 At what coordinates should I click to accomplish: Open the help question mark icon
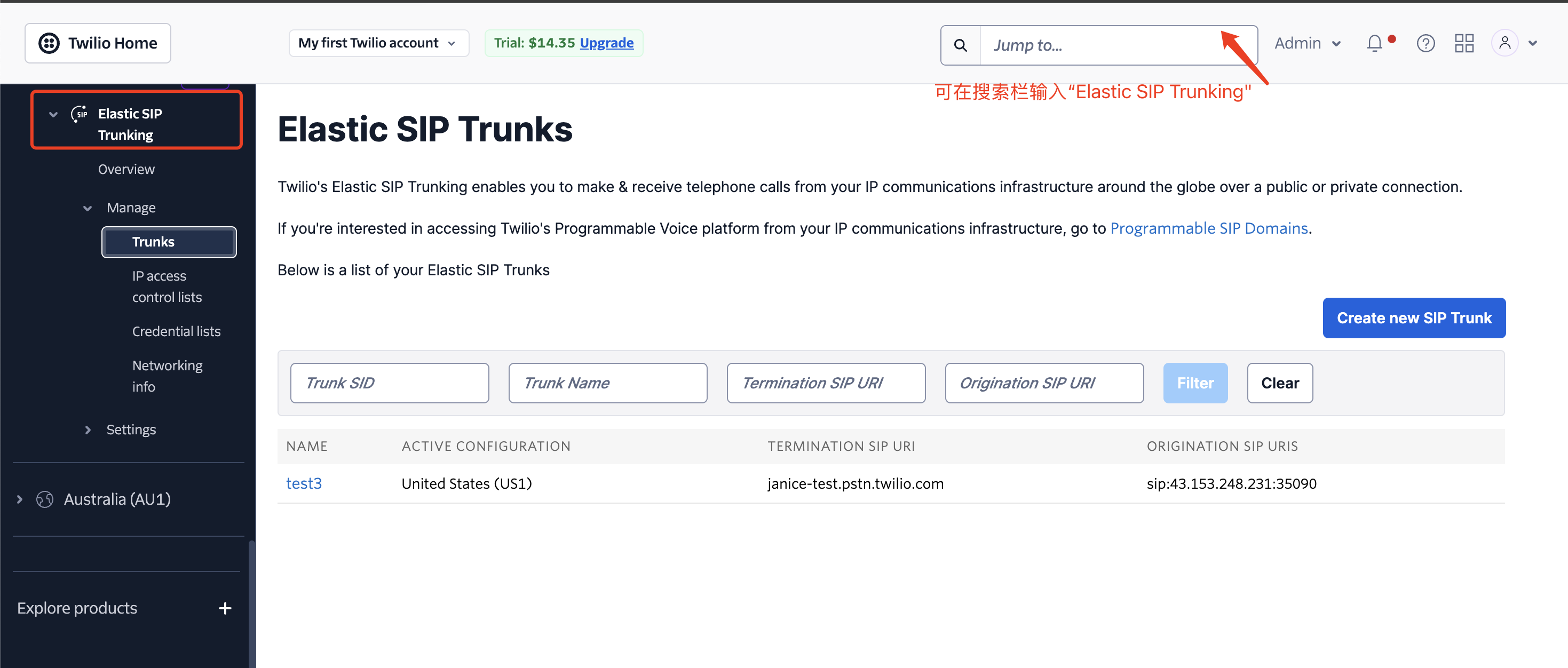coord(1425,43)
